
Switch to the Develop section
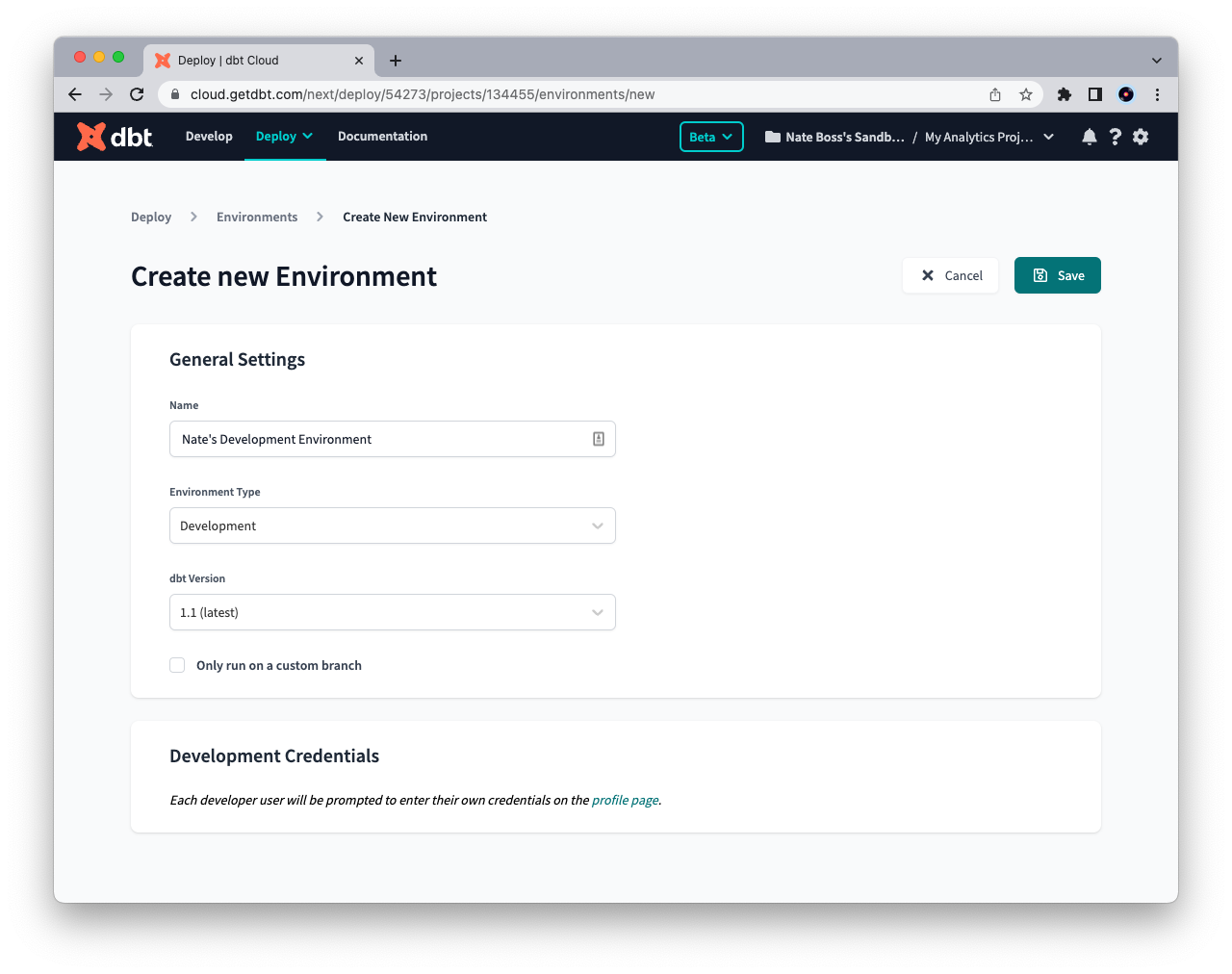(209, 136)
